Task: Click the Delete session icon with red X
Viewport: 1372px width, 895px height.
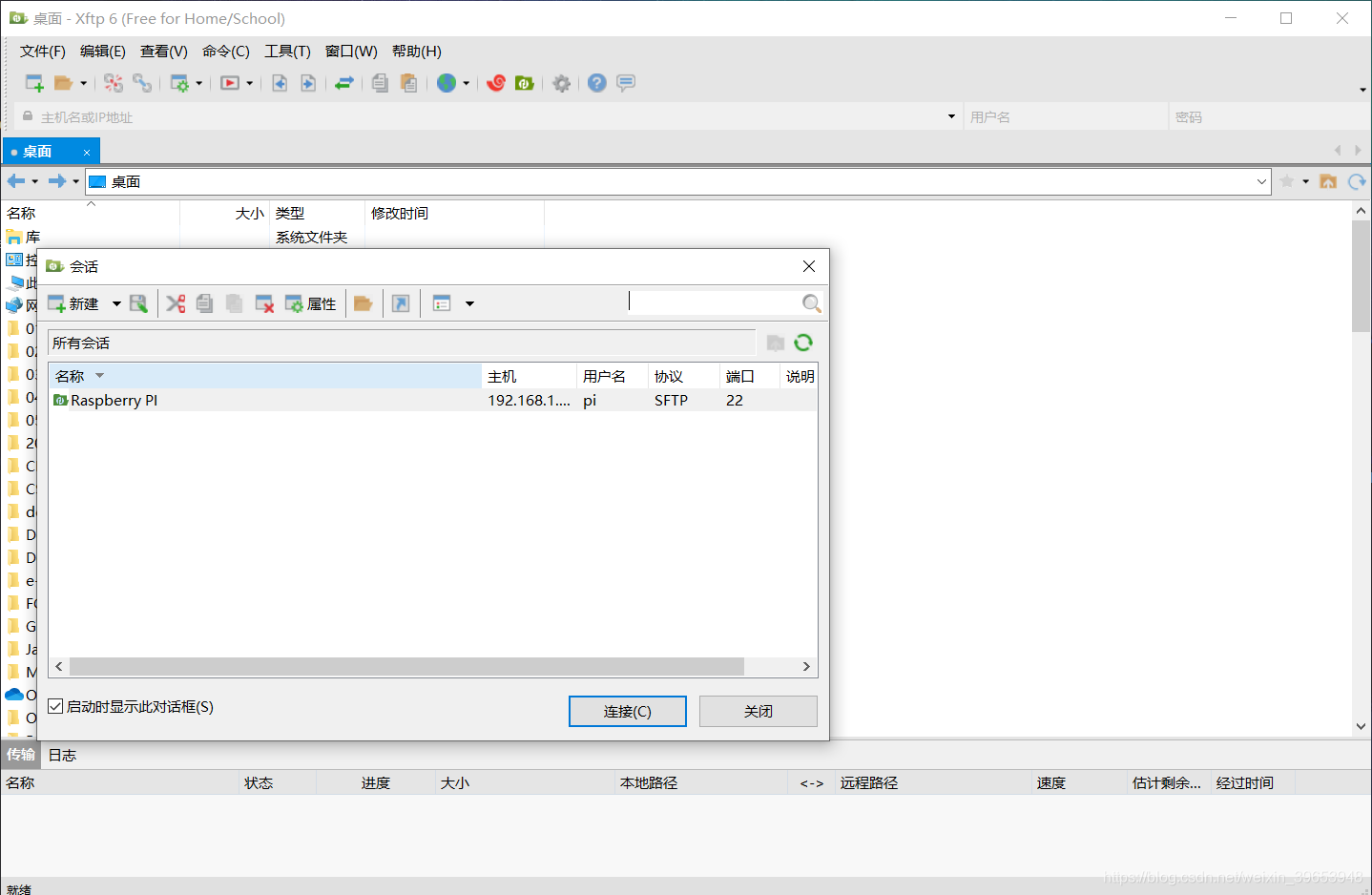Action: (264, 303)
